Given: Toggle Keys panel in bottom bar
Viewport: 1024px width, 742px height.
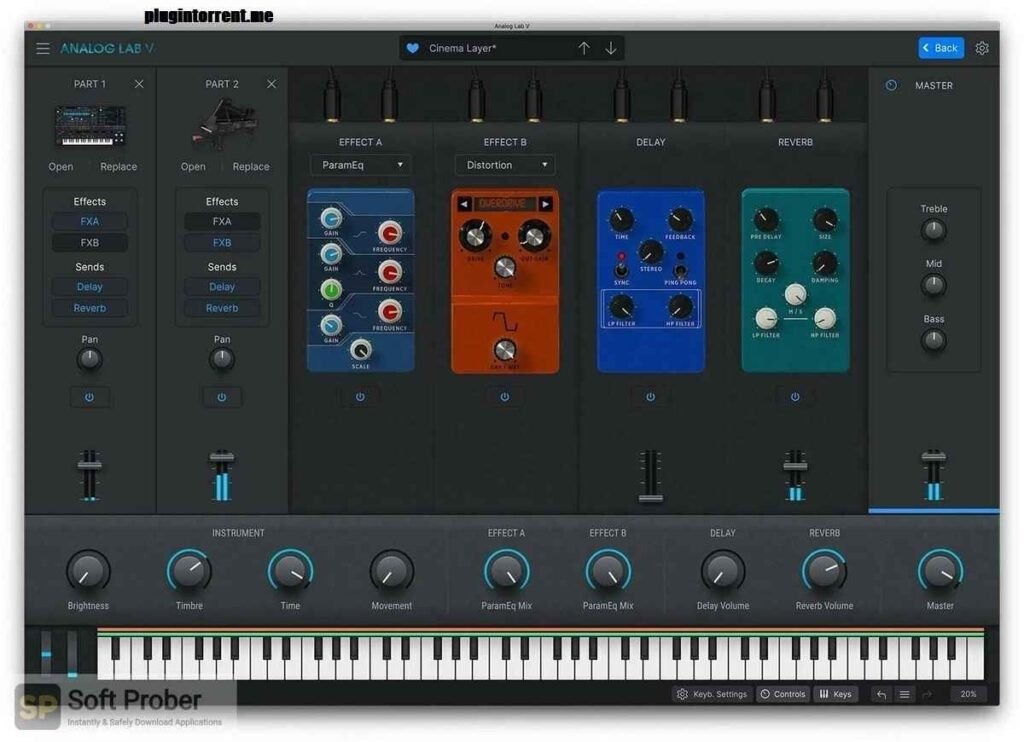Looking at the screenshot, I should coord(835,694).
